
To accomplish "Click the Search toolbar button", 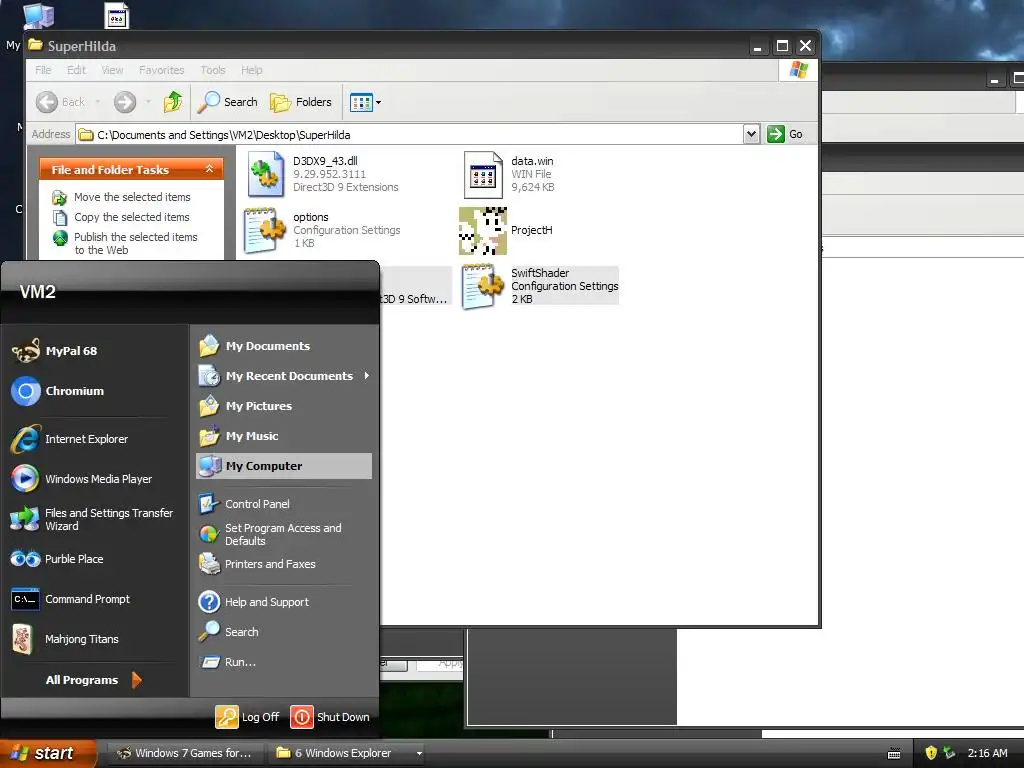I will coord(228,102).
